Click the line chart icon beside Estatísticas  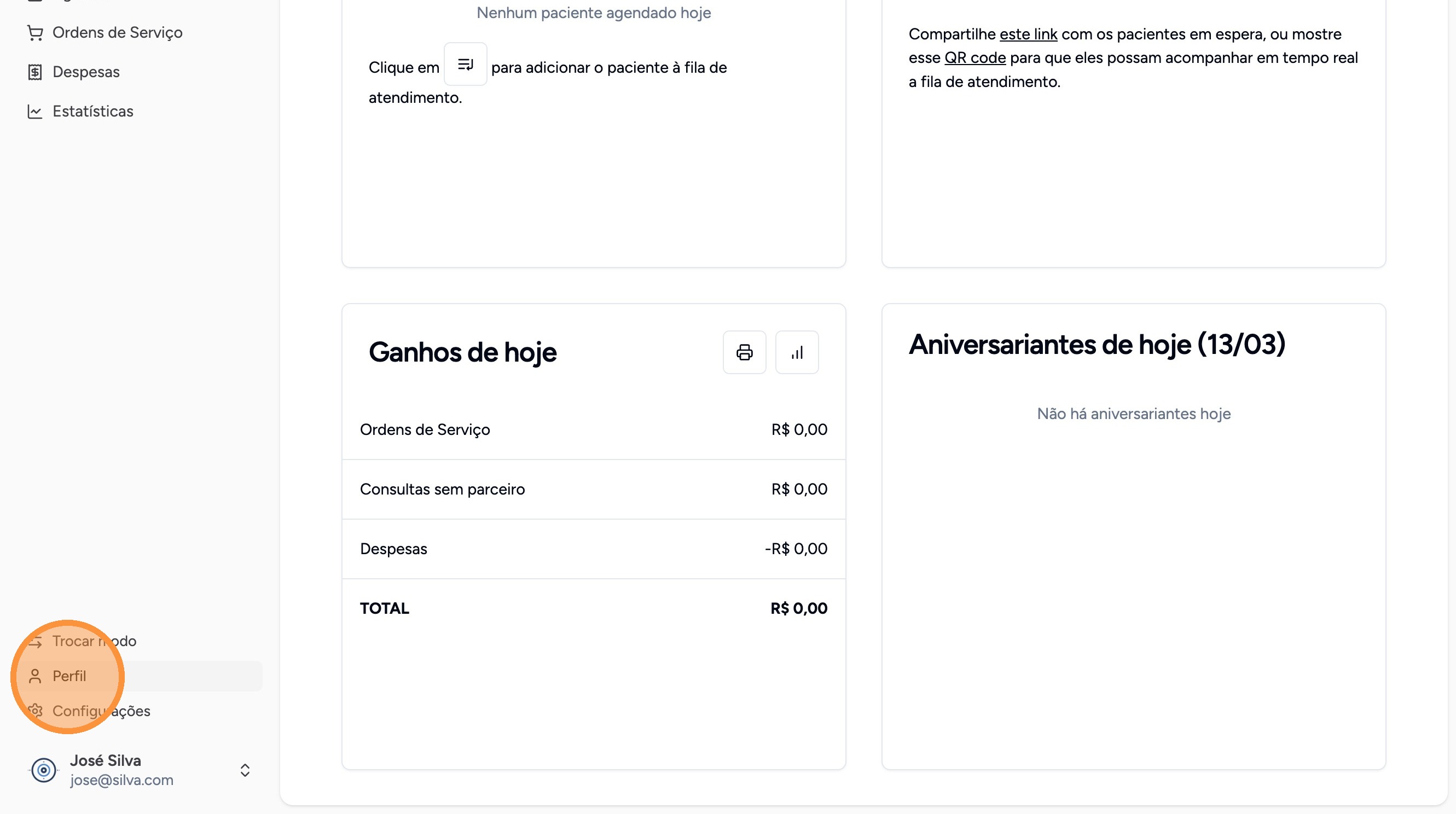(x=35, y=112)
